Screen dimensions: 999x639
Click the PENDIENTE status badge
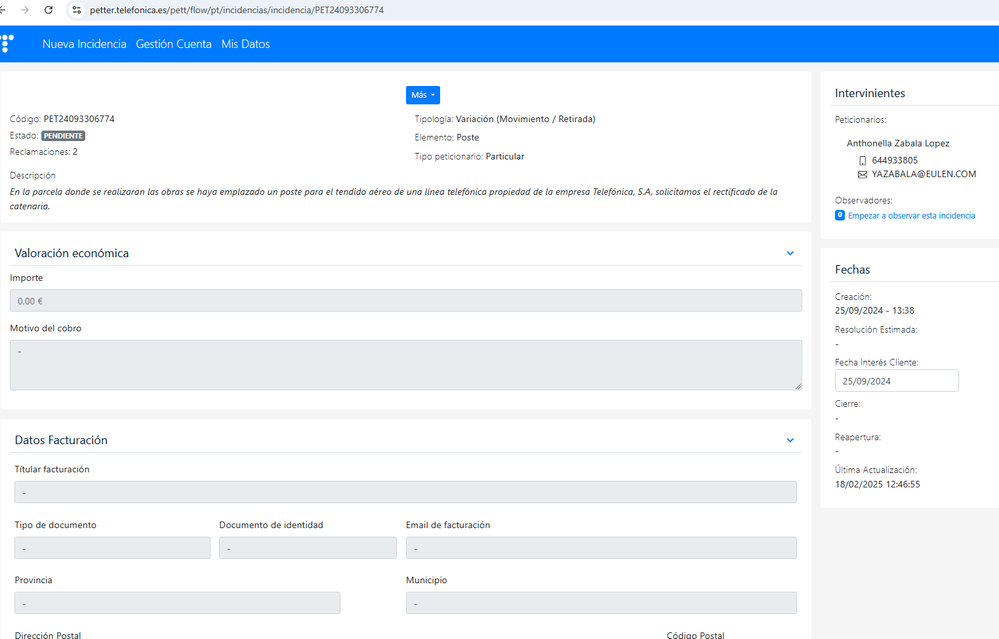[x=63, y=135]
